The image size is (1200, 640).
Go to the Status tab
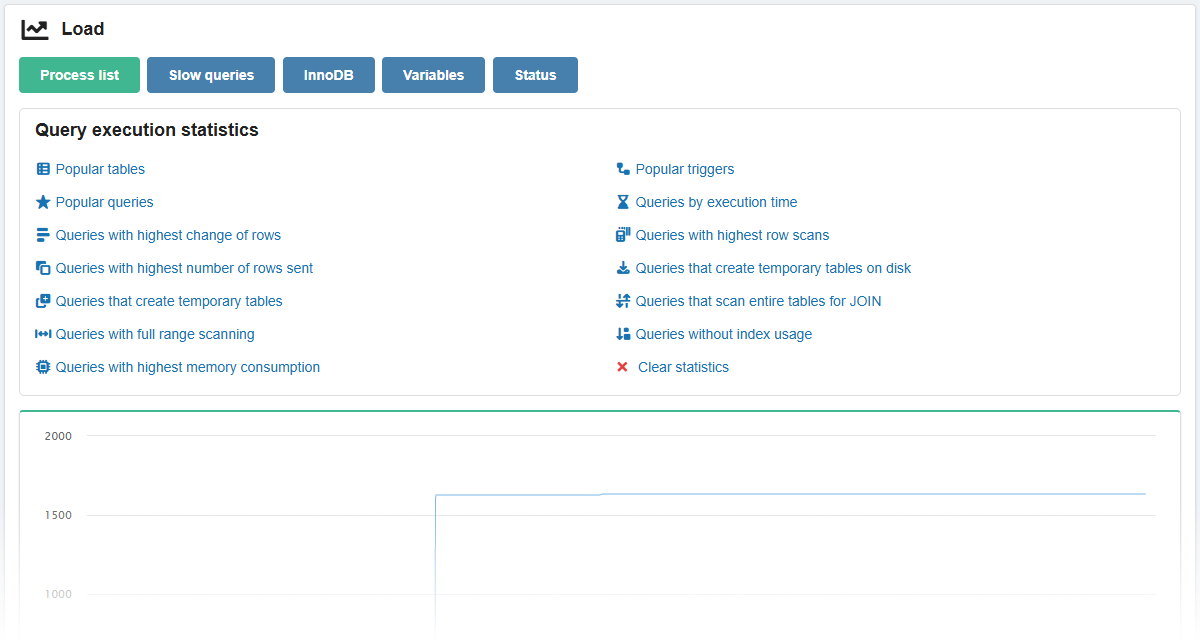pos(535,75)
